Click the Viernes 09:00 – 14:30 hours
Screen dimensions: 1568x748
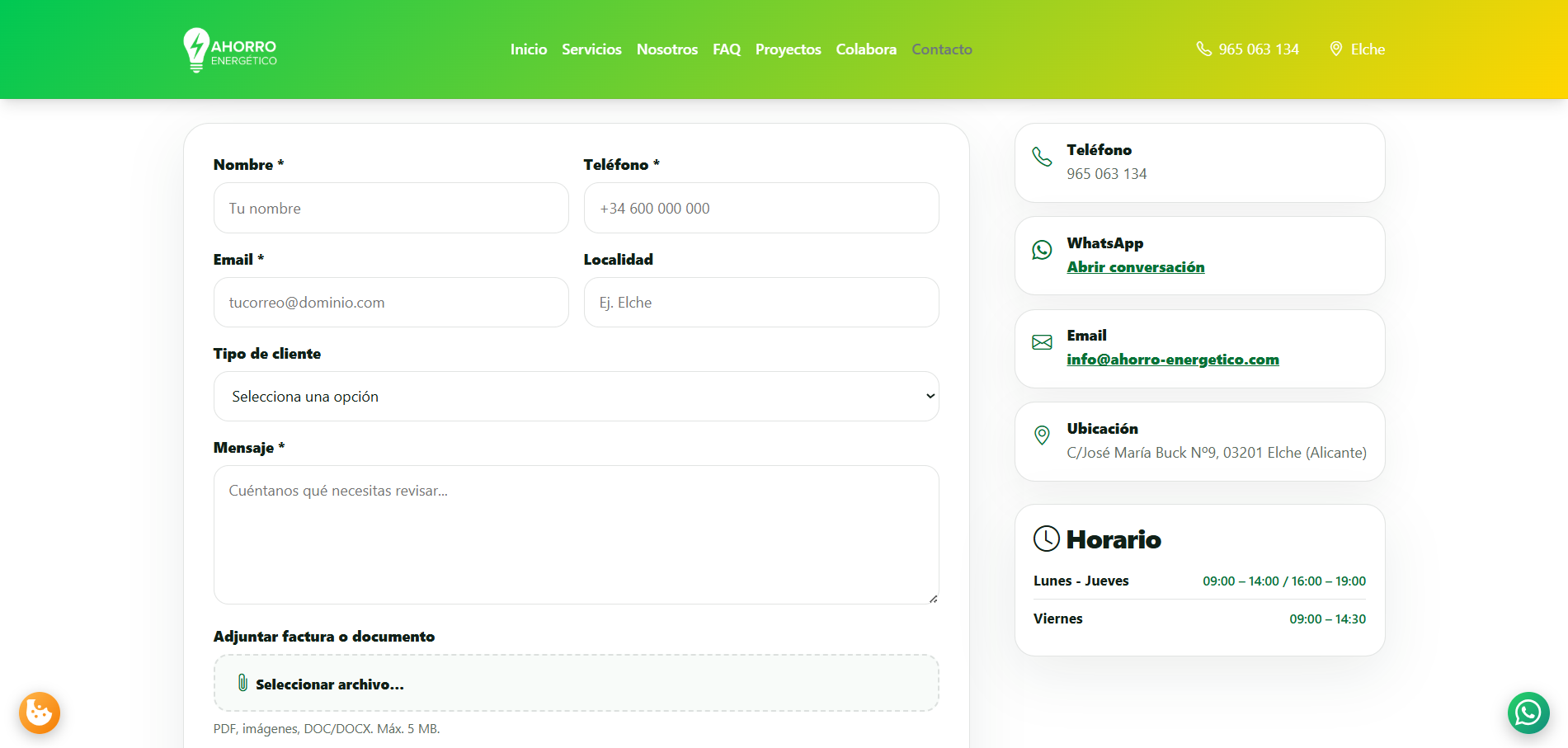point(1327,619)
